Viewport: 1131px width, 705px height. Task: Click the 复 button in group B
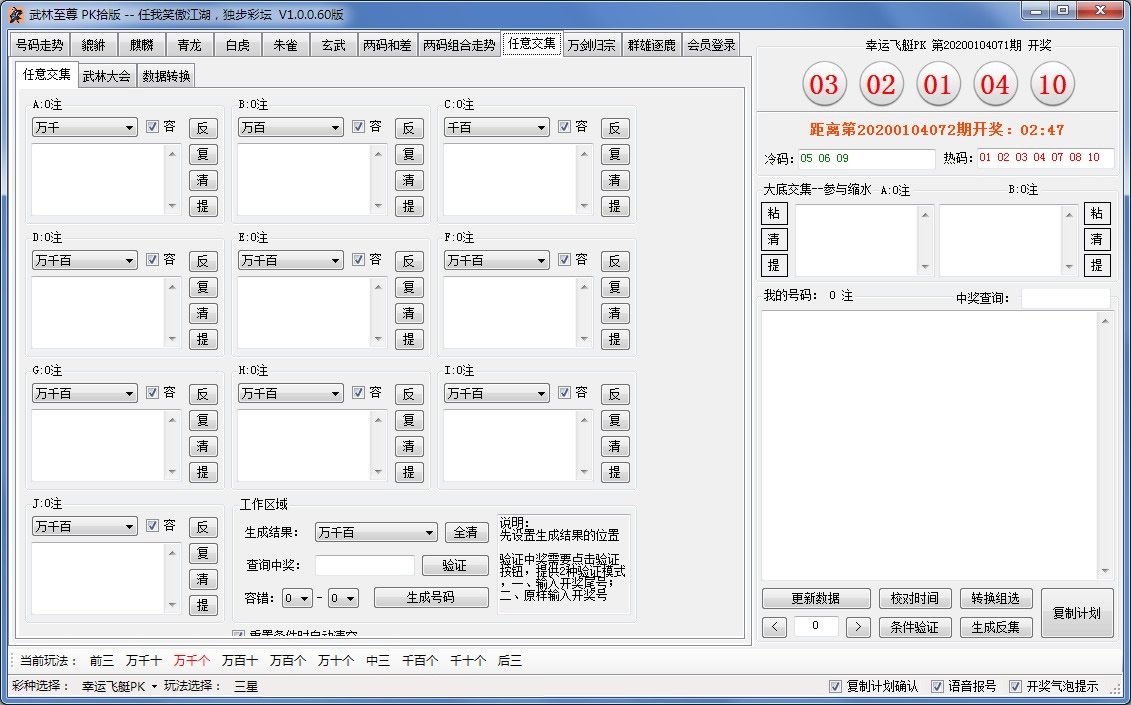(x=409, y=154)
